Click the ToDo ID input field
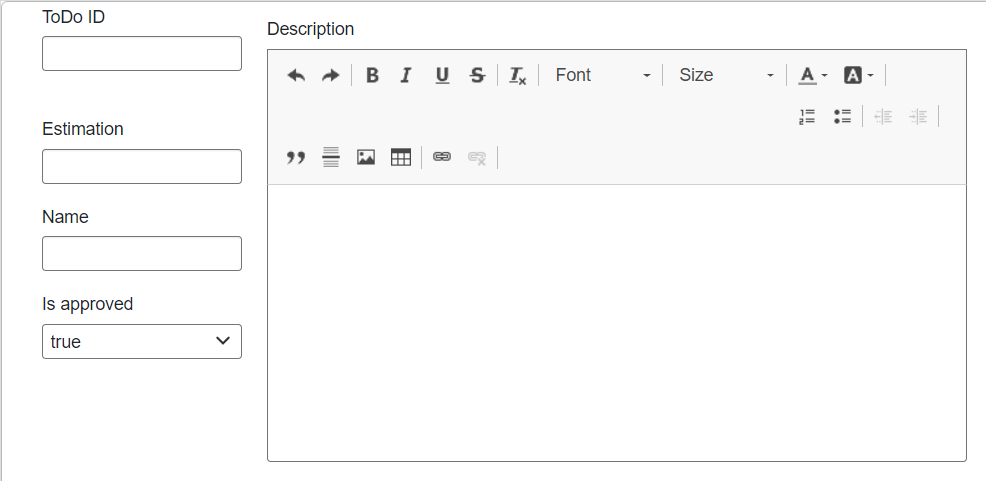The width and height of the screenshot is (986, 481). pos(142,54)
